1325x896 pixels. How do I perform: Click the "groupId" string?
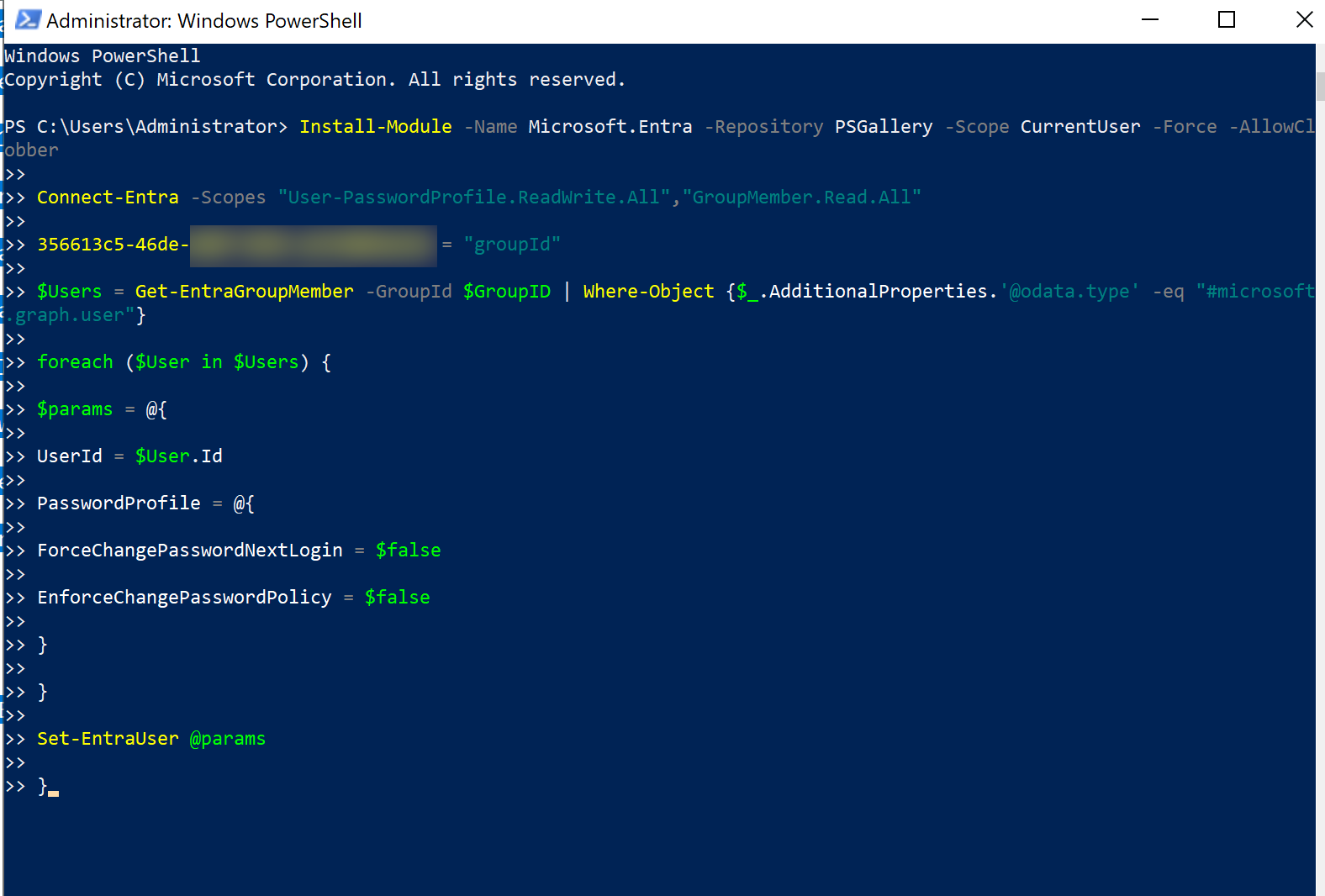[512, 245]
